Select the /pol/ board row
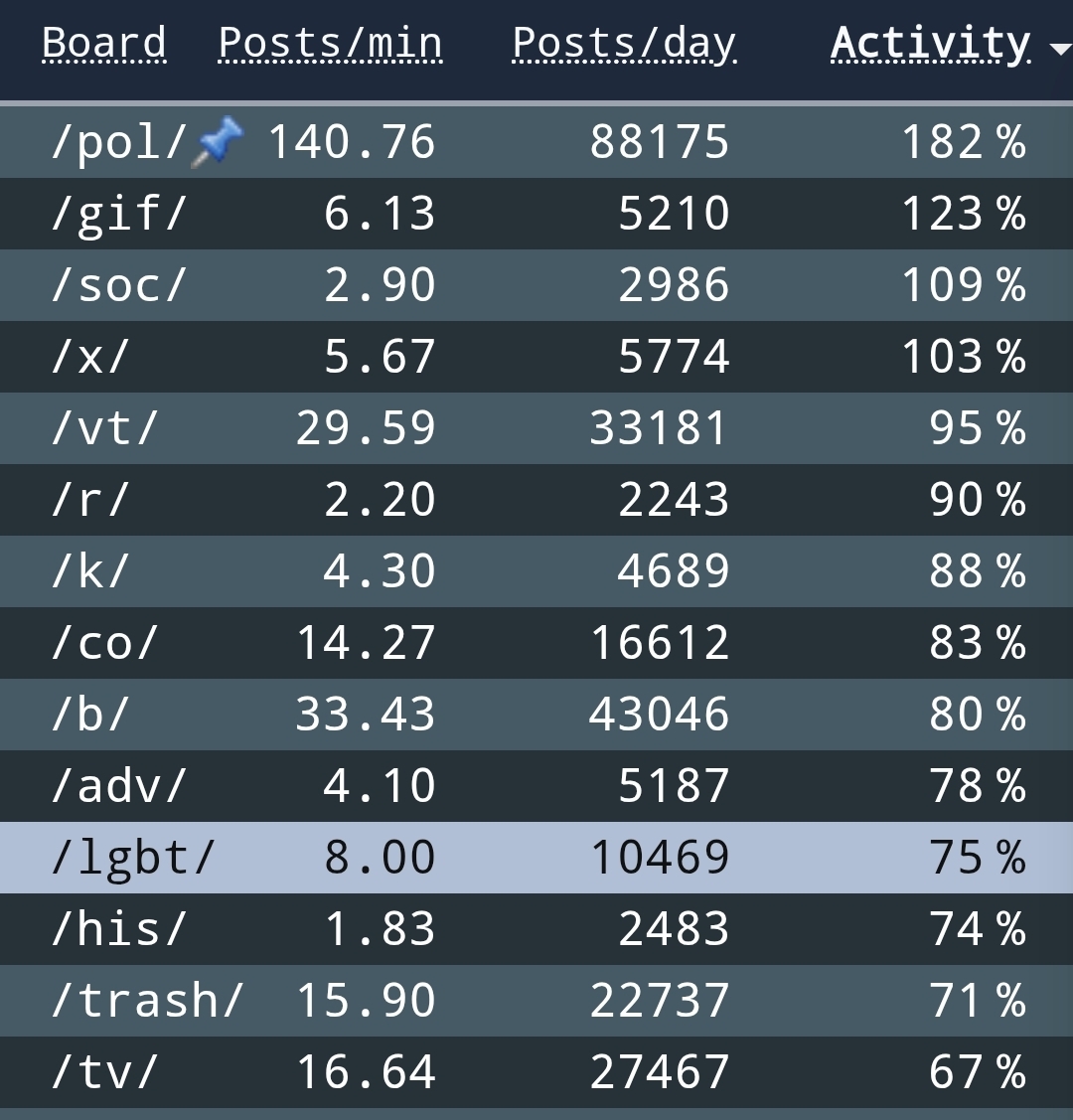Screen dimensions: 1073x1120 [x=536, y=142]
